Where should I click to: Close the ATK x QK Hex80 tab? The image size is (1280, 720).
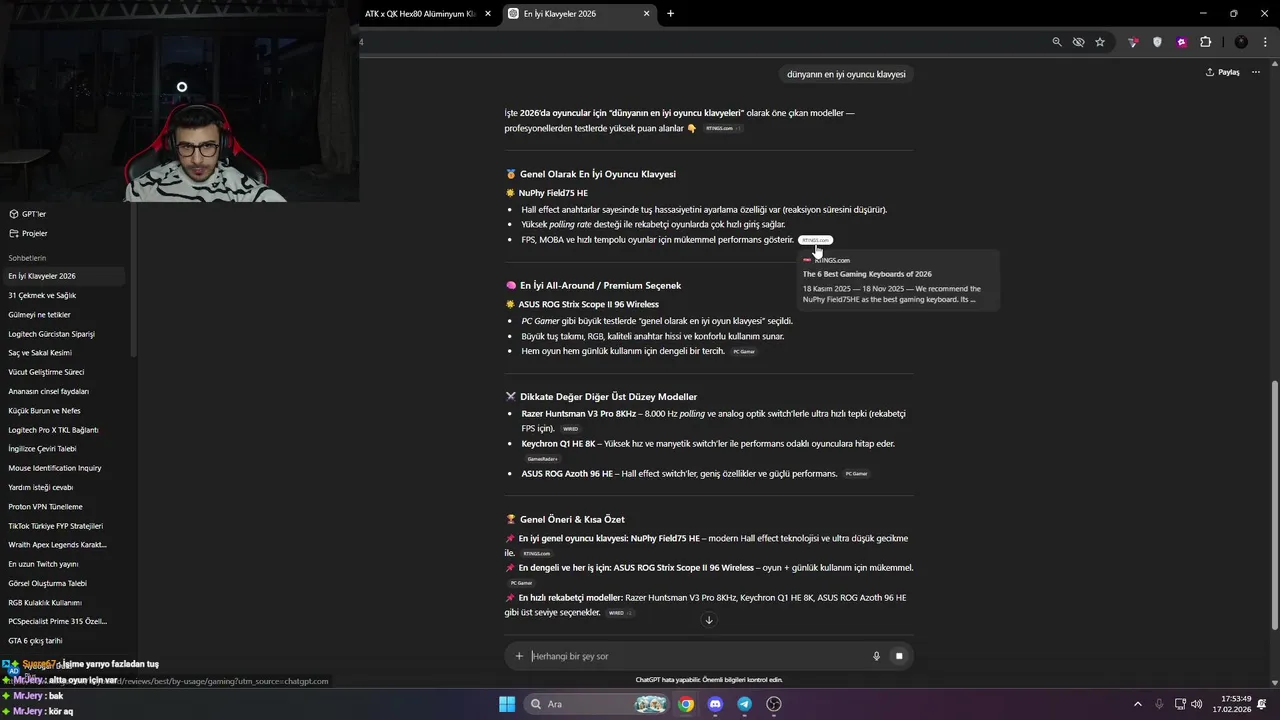(487, 14)
